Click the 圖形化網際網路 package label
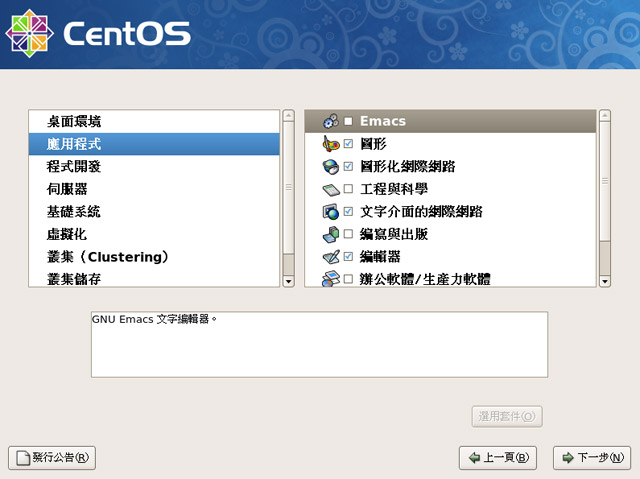 coord(407,166)
